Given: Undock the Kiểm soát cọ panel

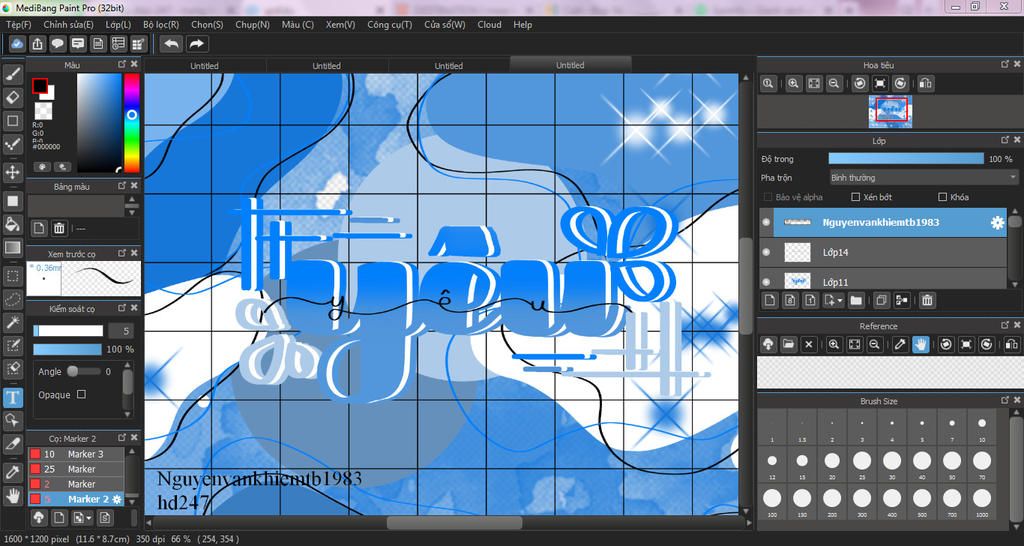Looking at the screenshot, I should tap(121, 308).
